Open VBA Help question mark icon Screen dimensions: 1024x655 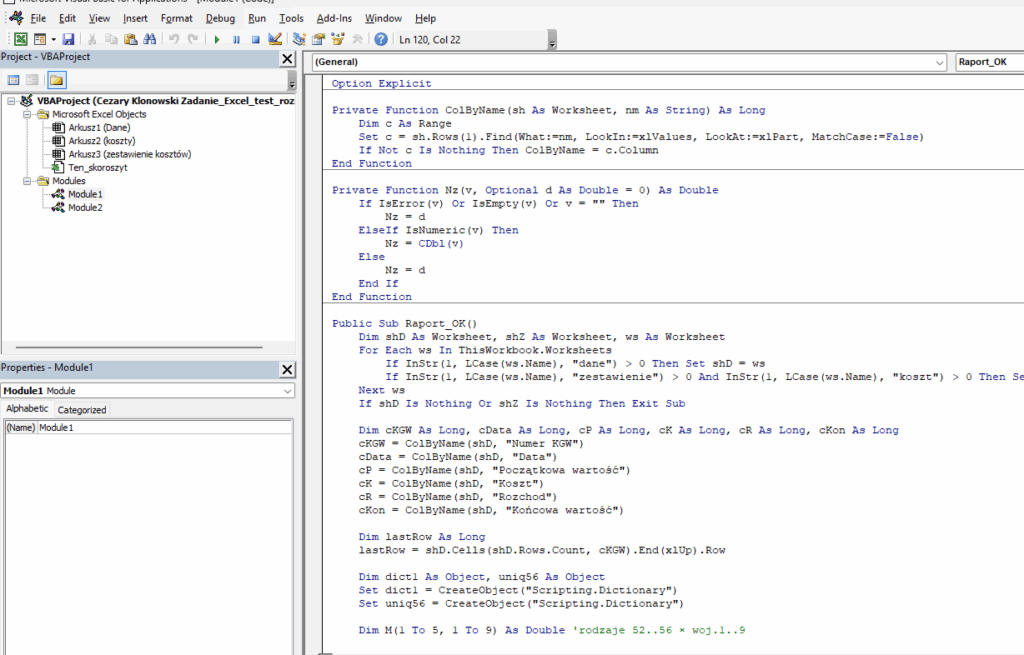click(x=381, y=39)
